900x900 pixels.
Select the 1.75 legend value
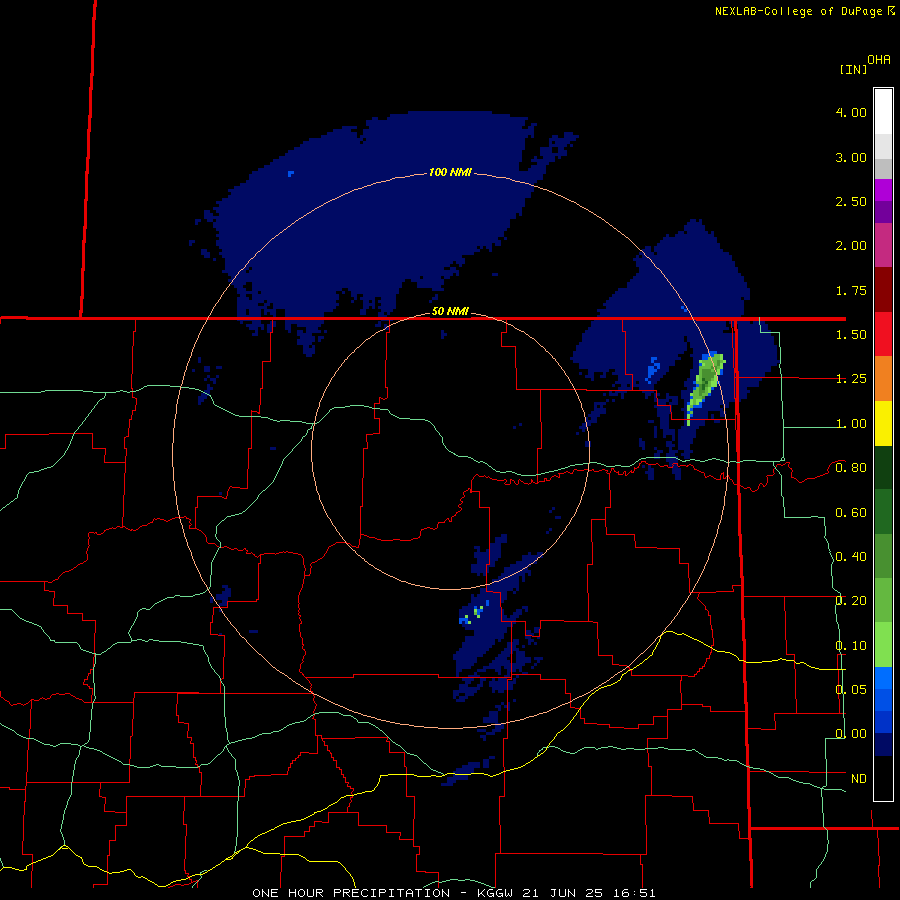coord(851,290)
